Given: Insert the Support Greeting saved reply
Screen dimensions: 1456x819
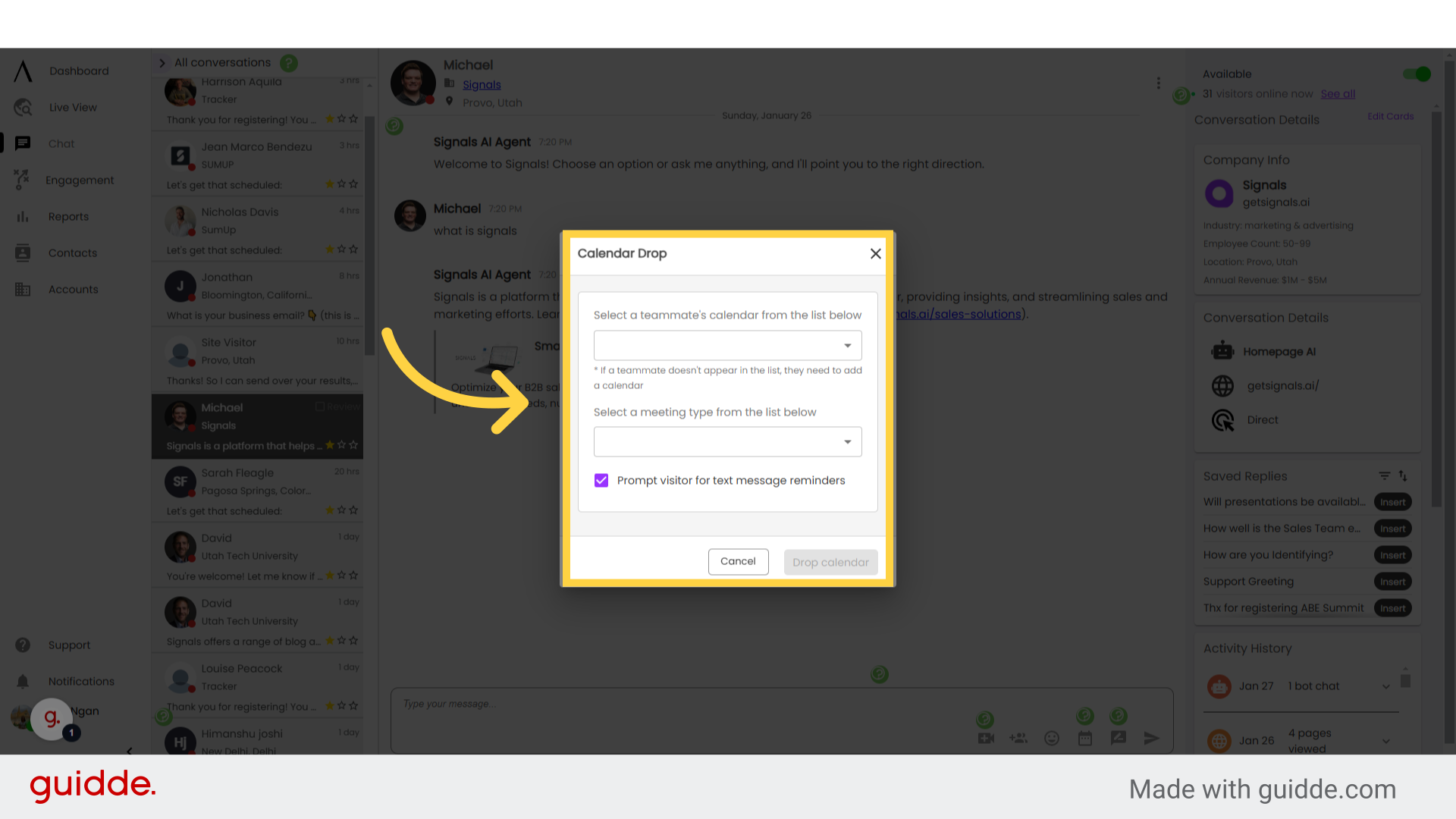Looking at the screenshot, I should click(x=1392, y=582).
